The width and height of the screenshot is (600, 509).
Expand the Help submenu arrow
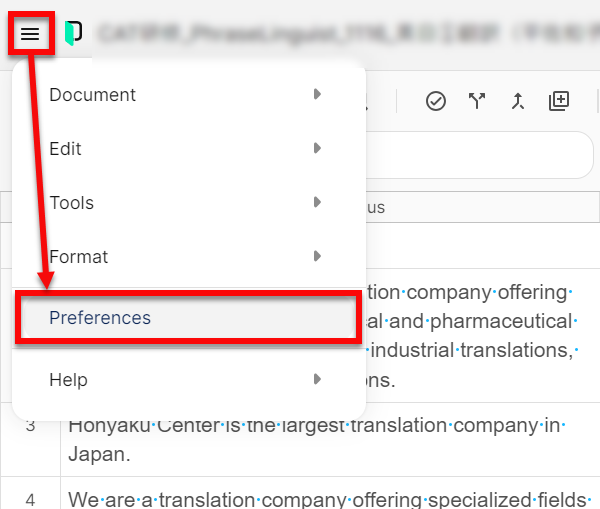click(x=317, y=380)
